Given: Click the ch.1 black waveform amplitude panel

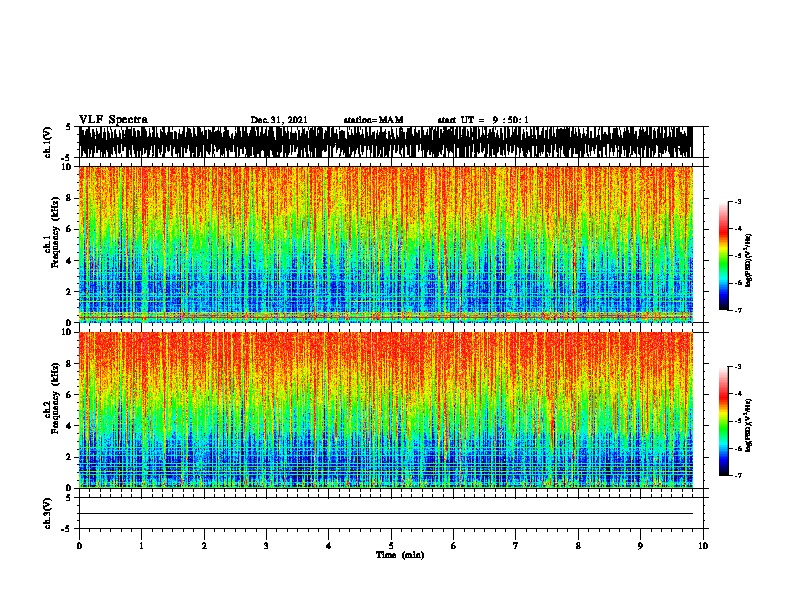Looking at the screenshot, I should coord(386,142).
